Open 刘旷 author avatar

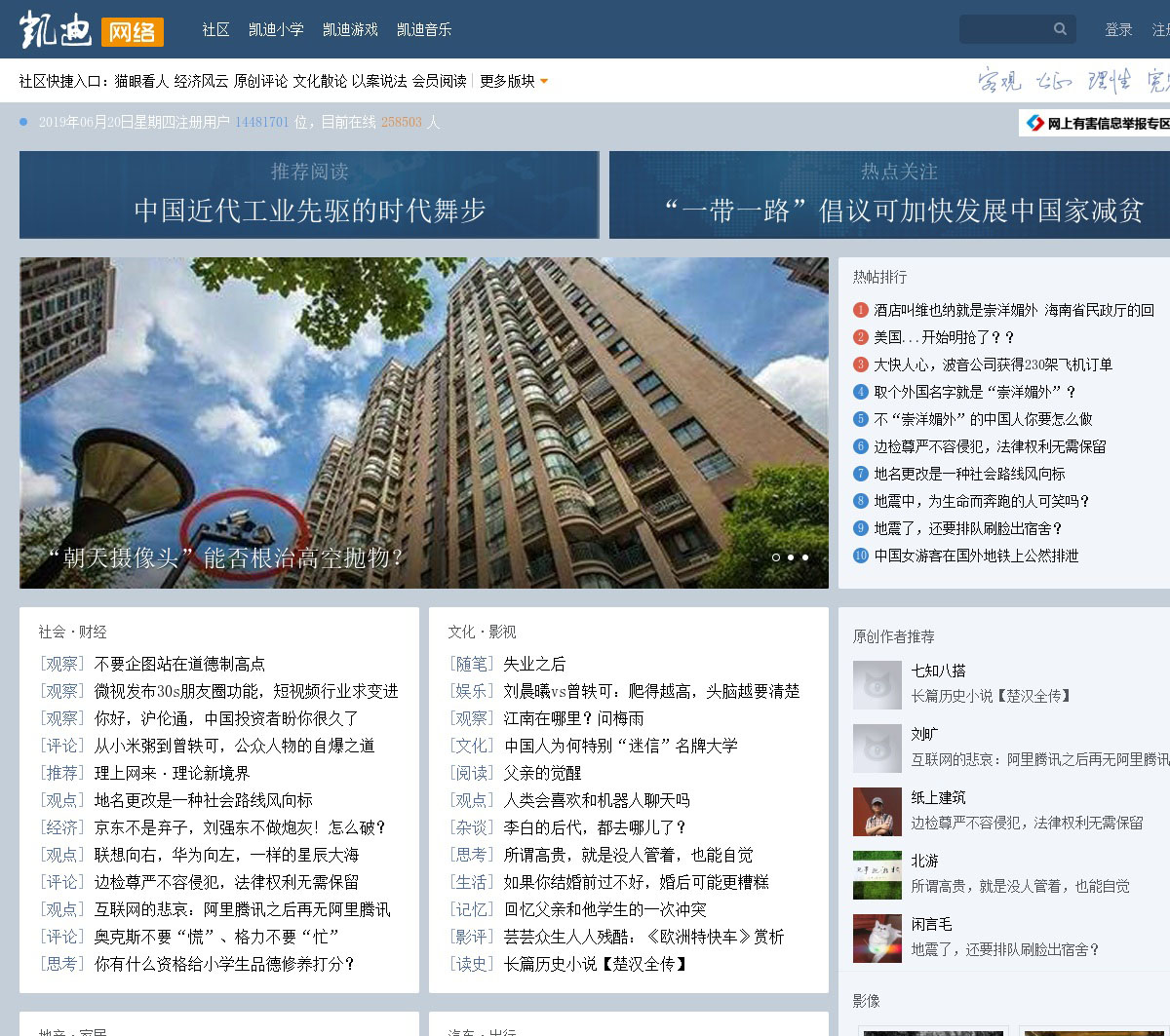tap(877, 748)
